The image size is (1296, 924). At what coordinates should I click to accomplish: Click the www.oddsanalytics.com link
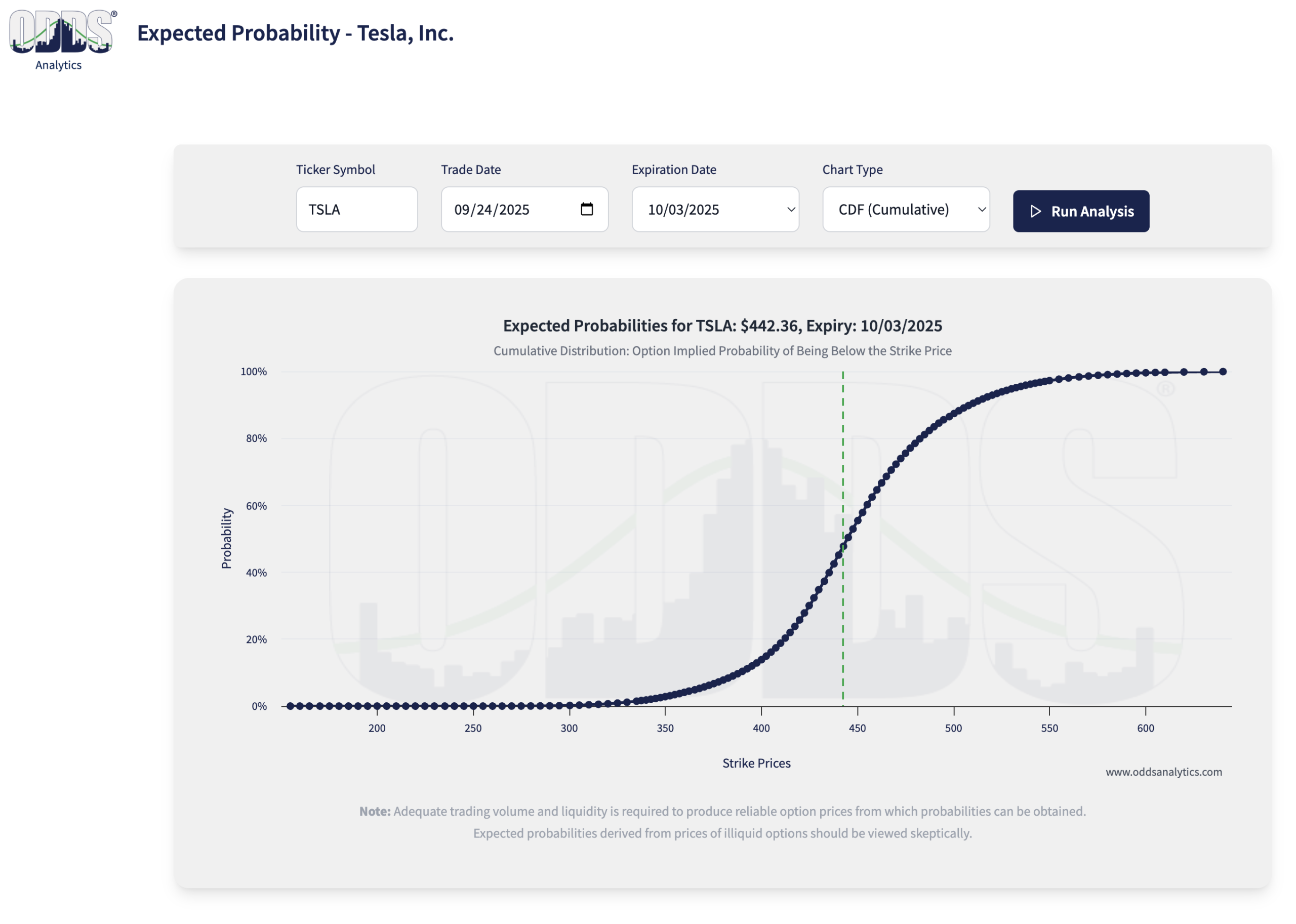click(x=1163, y=772)
